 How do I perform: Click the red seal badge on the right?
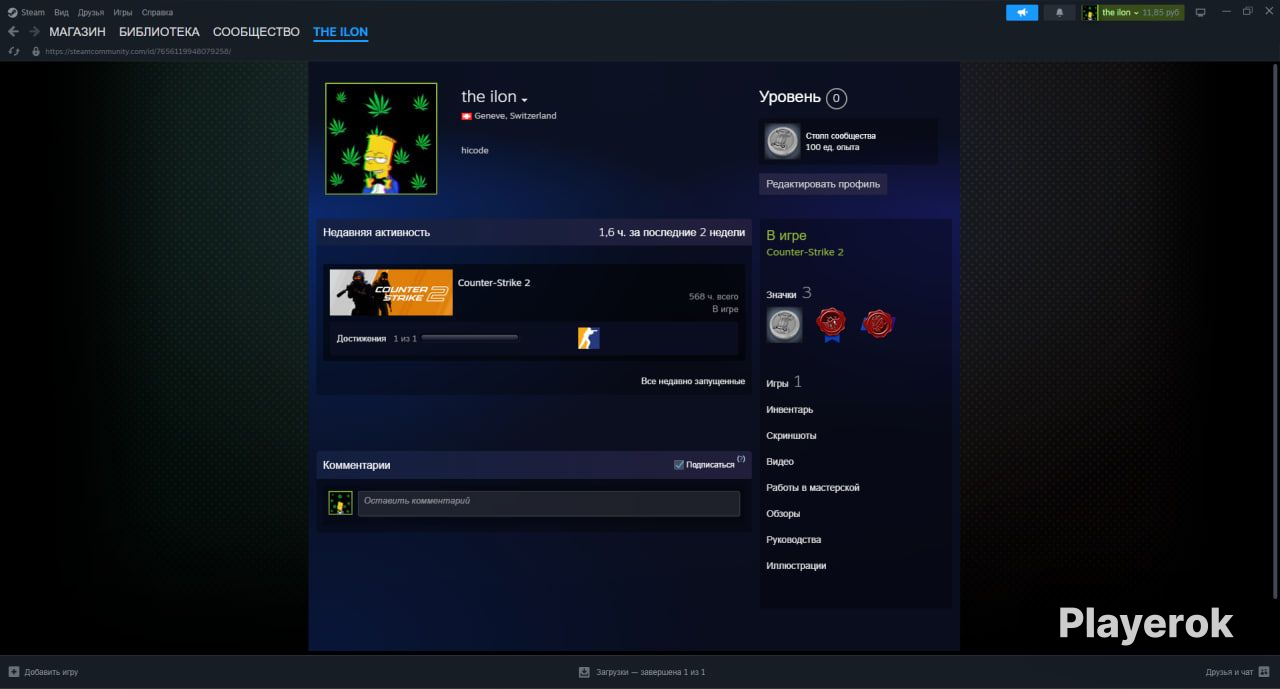[878, 323]
